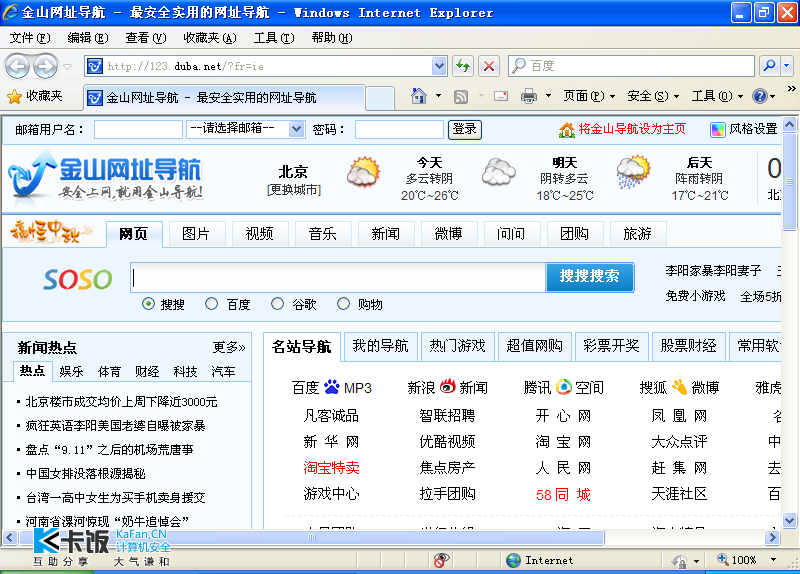
Task: Start search with the magnifier button
Action: 769,66
